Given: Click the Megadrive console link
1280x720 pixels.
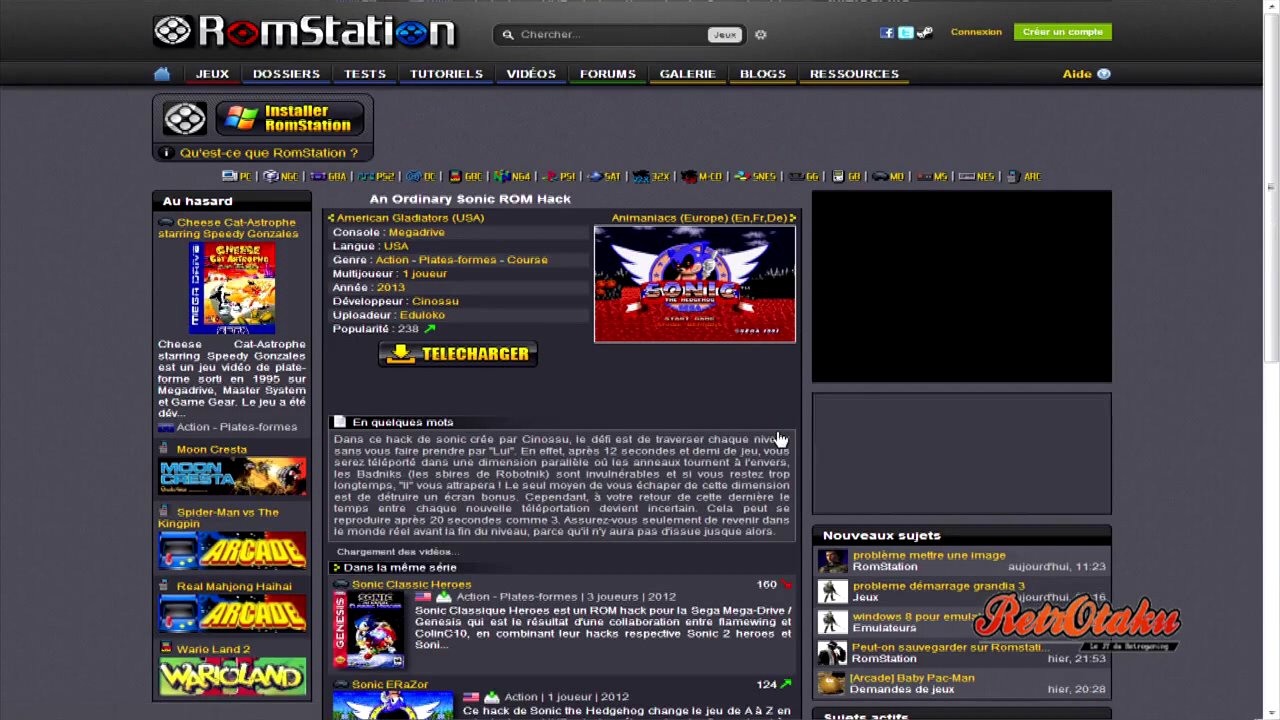Looking at the screenshot, I should pos(416,233).
